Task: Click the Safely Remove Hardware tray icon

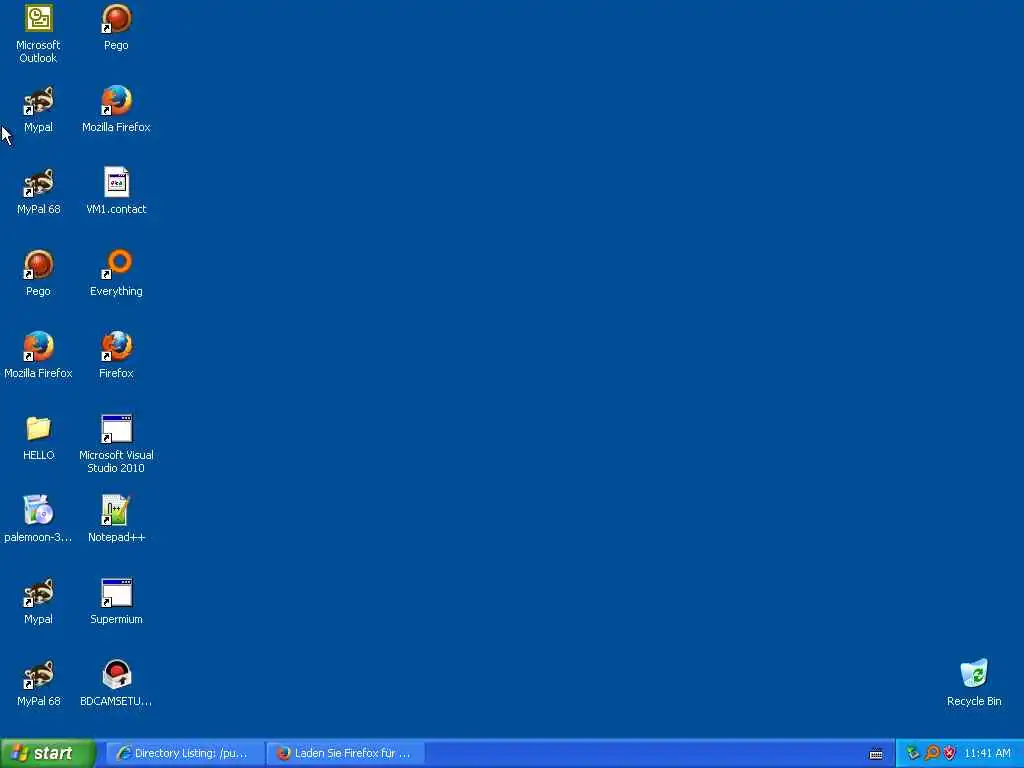Action: 912,753
